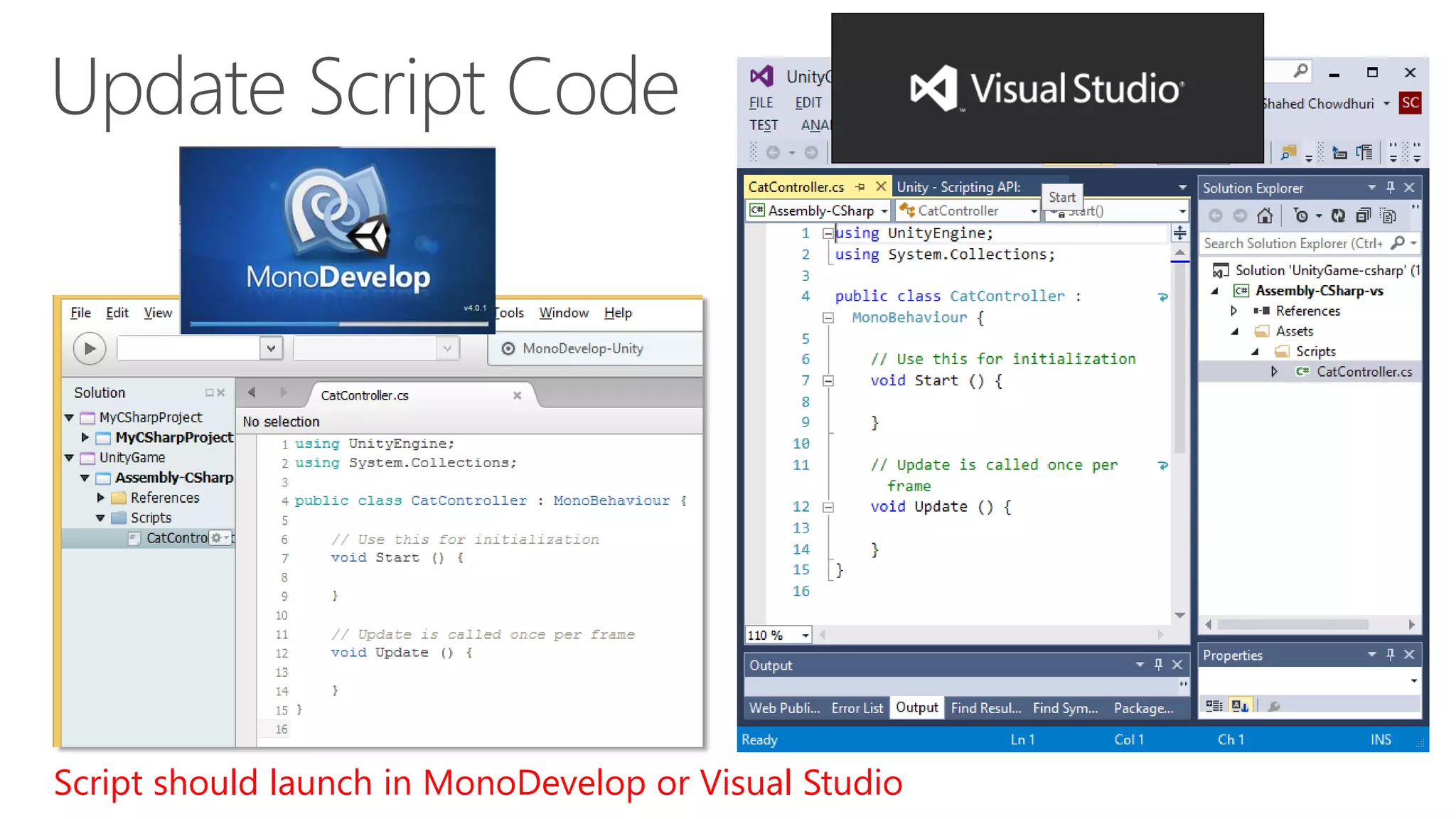
Task: Open MonoDevelop configuration combo box dropdown
Action: pyautogui.click(x=270, y=348)
